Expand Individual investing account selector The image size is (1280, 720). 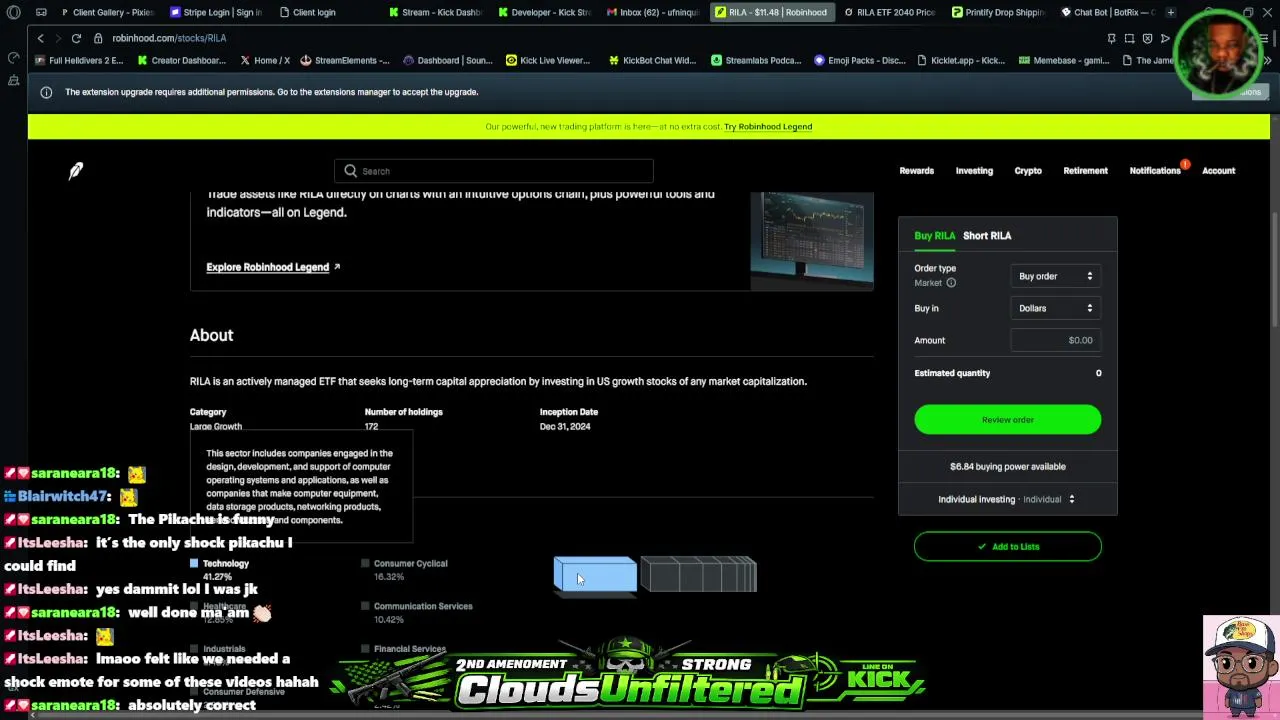[x=1007, y=499]
